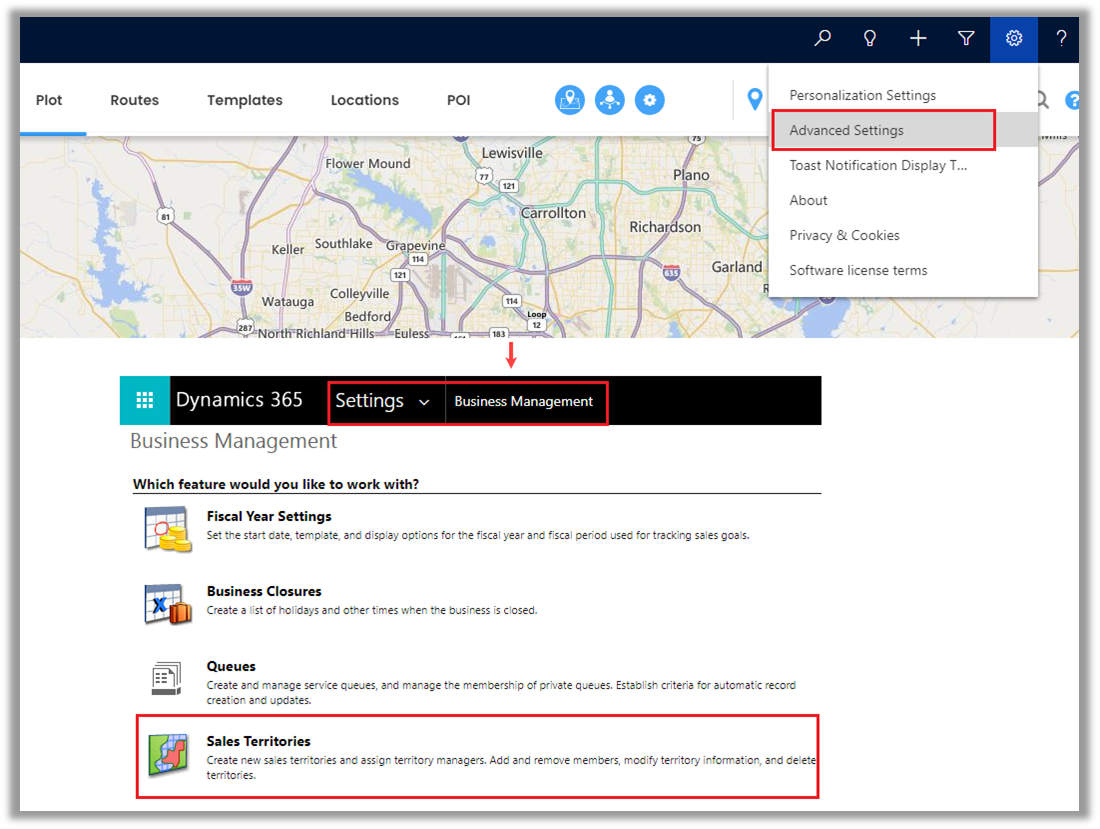Open the Templates tab

pos(245,100)
